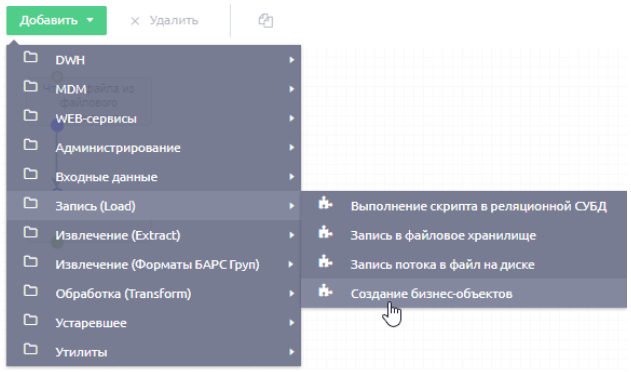Choose Выполнение скрипта в реляционной СУБД
The height and width of the screenshot is (372, 631).
click(x=464, y=206)
